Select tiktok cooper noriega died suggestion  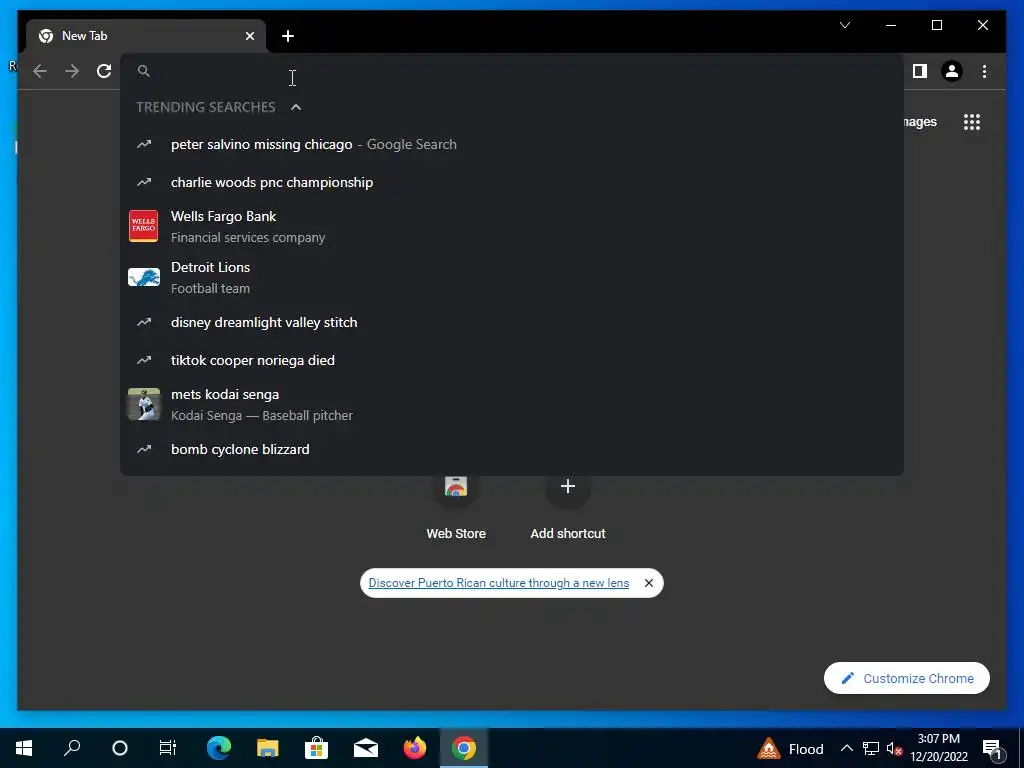pyautogui.click(x=512, y=360)
